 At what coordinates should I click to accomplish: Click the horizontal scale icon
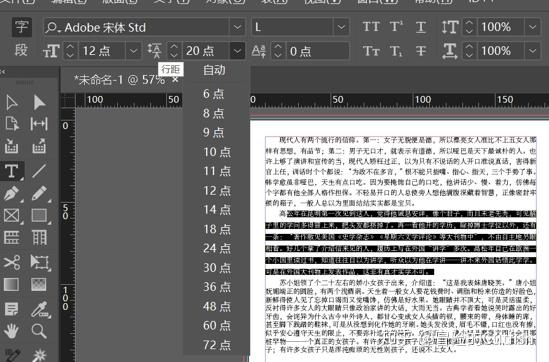coord(450,51)
